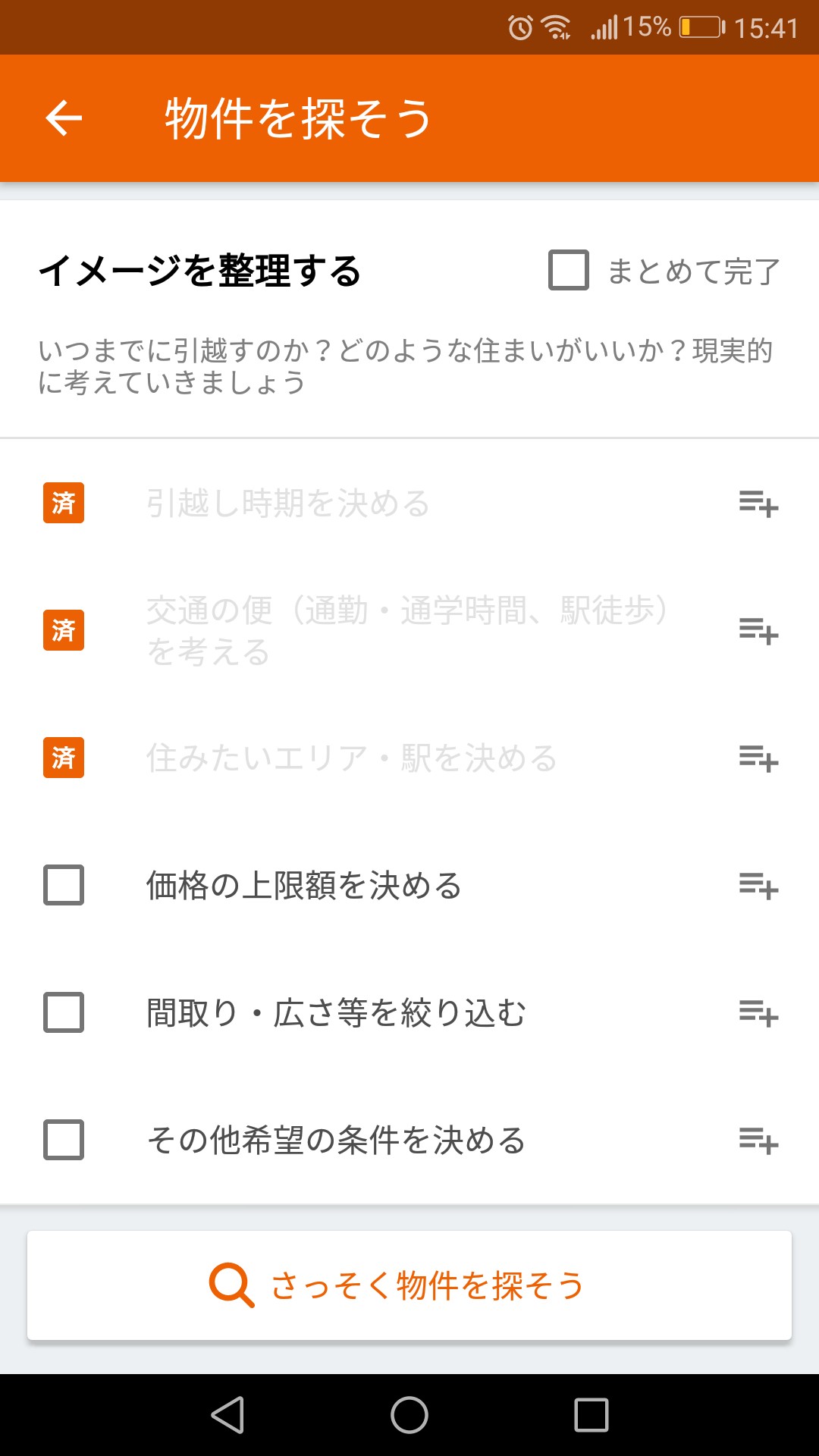This screenshot has height=1456, width=819.
Task: Check the まとめて完了 checkbox
Action: tap(569, 271)
